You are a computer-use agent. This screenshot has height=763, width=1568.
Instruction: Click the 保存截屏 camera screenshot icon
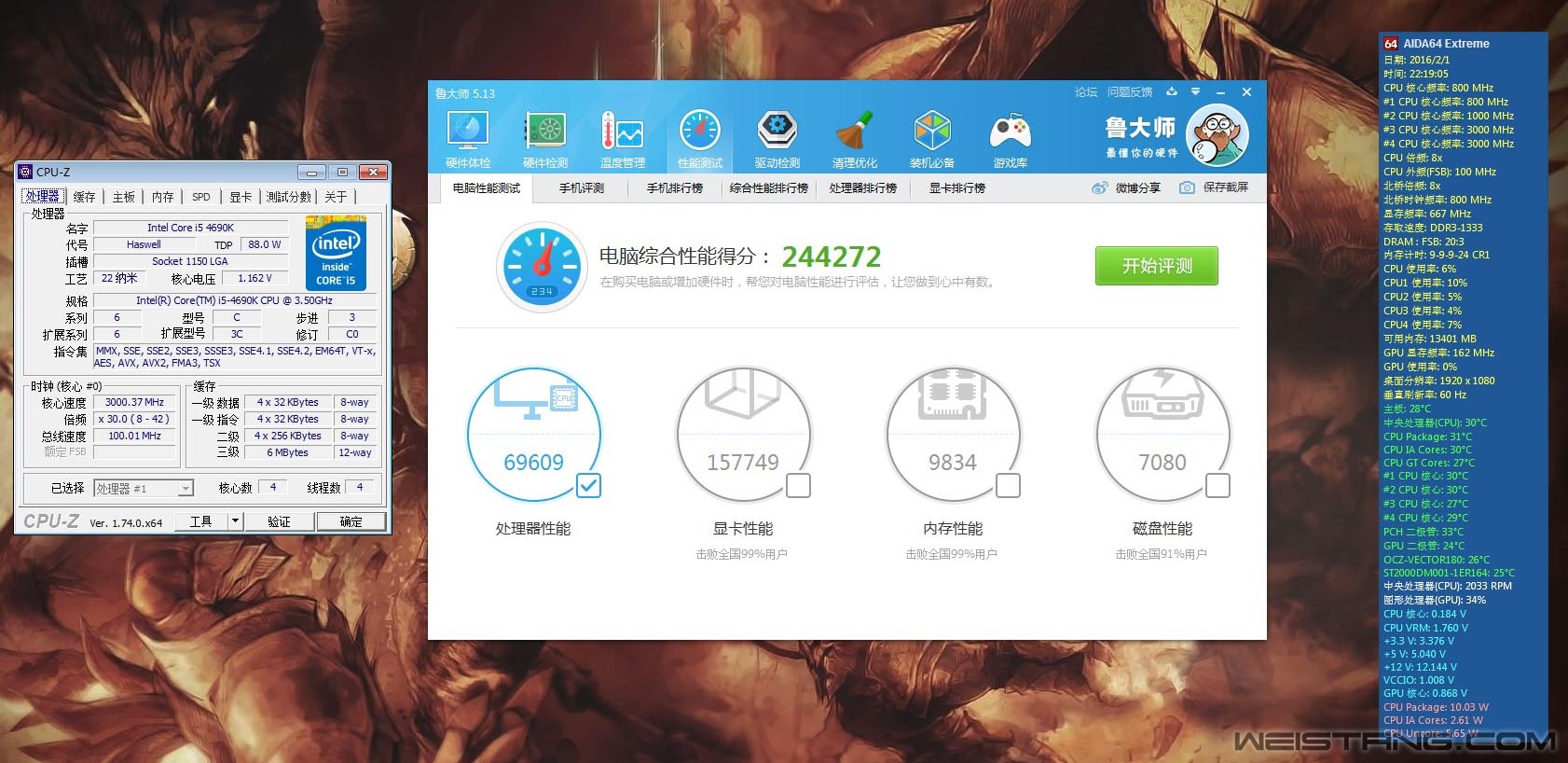[x=1187, y=187]
